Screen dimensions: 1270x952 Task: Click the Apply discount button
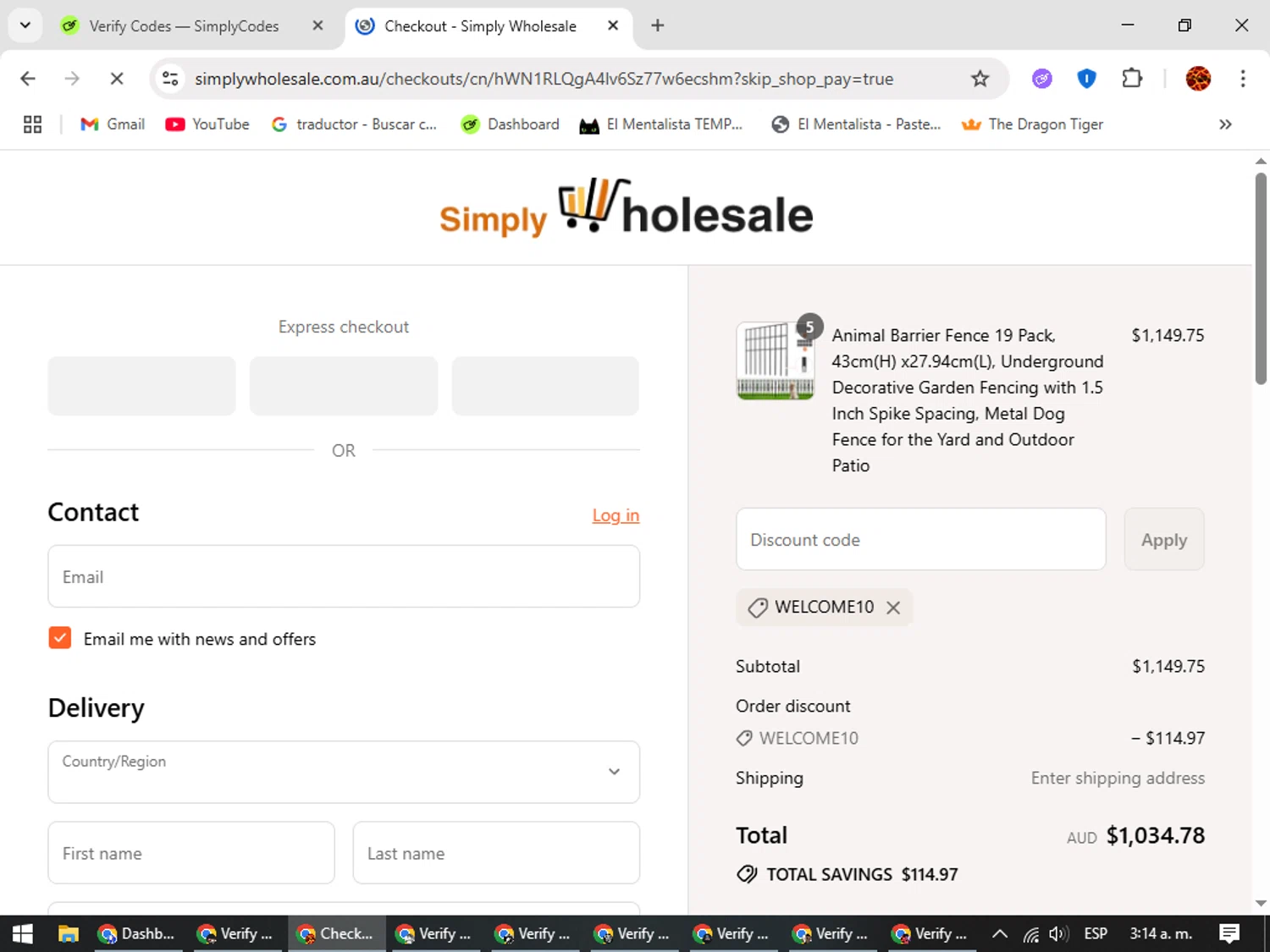[x=1164, y=539]
